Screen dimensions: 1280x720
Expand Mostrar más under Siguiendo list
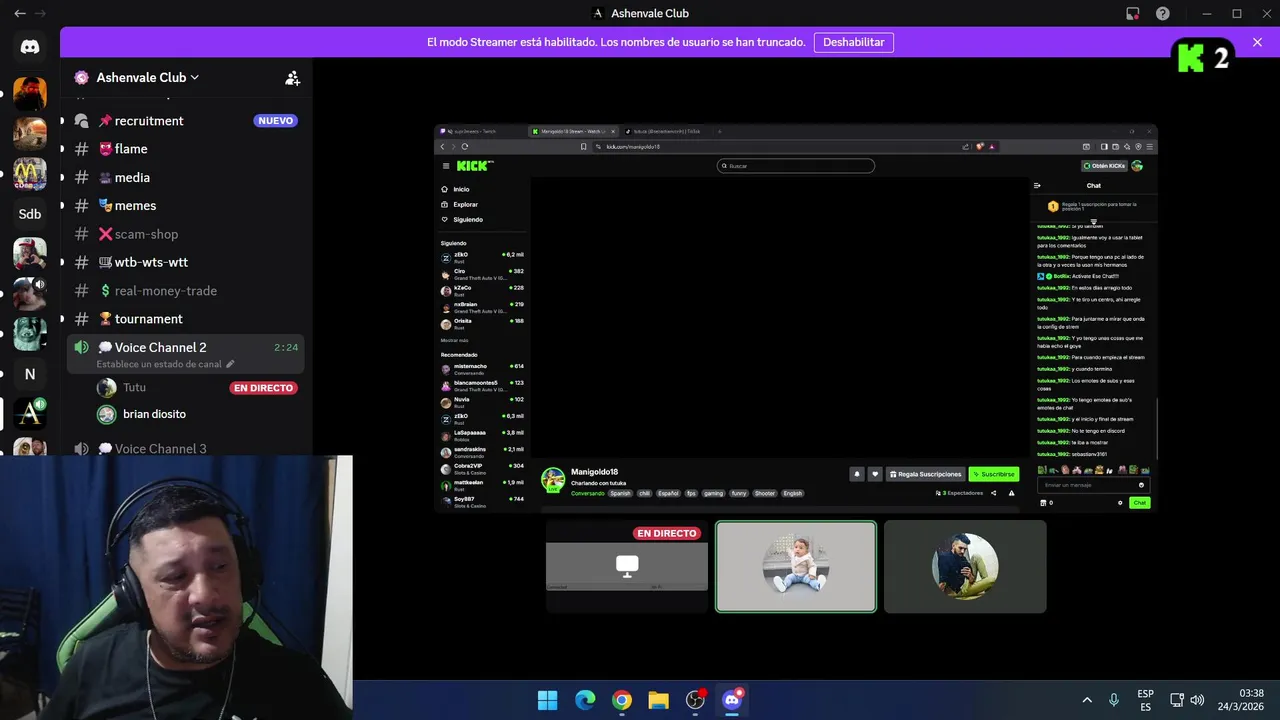coord(454,340)
